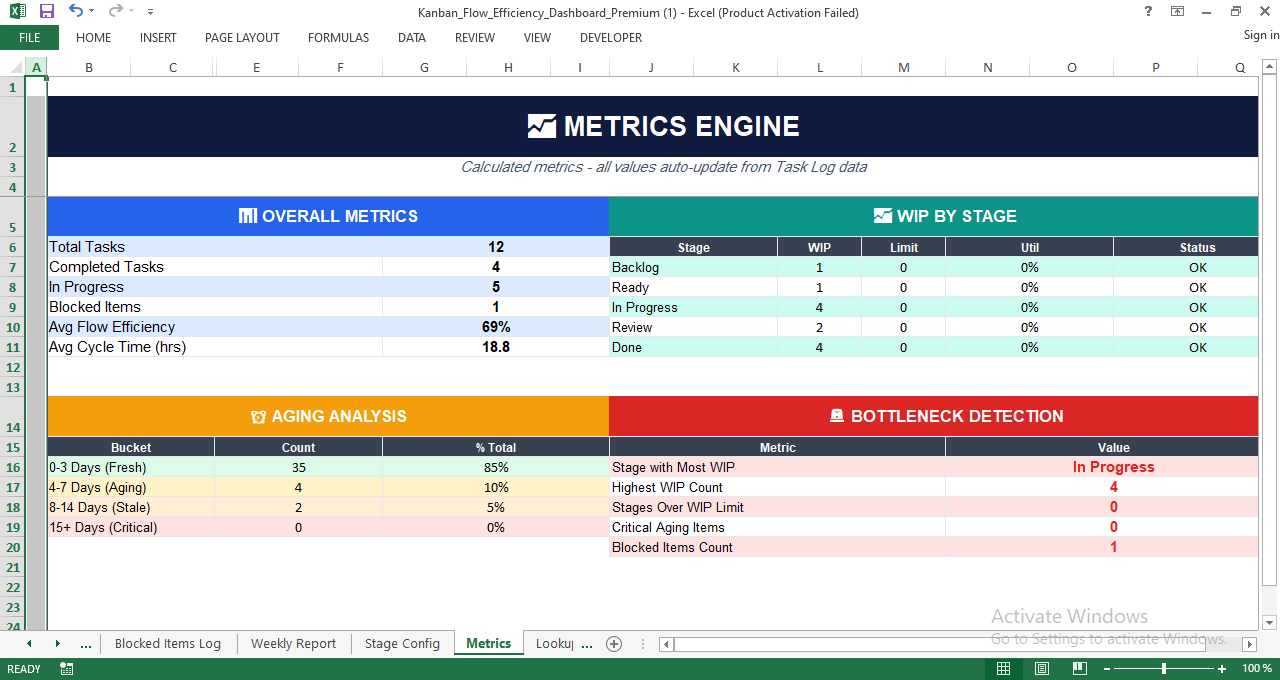Click the macro recording icon near READY
Viewport: 1280px width, 680px height.
[66, 668]
